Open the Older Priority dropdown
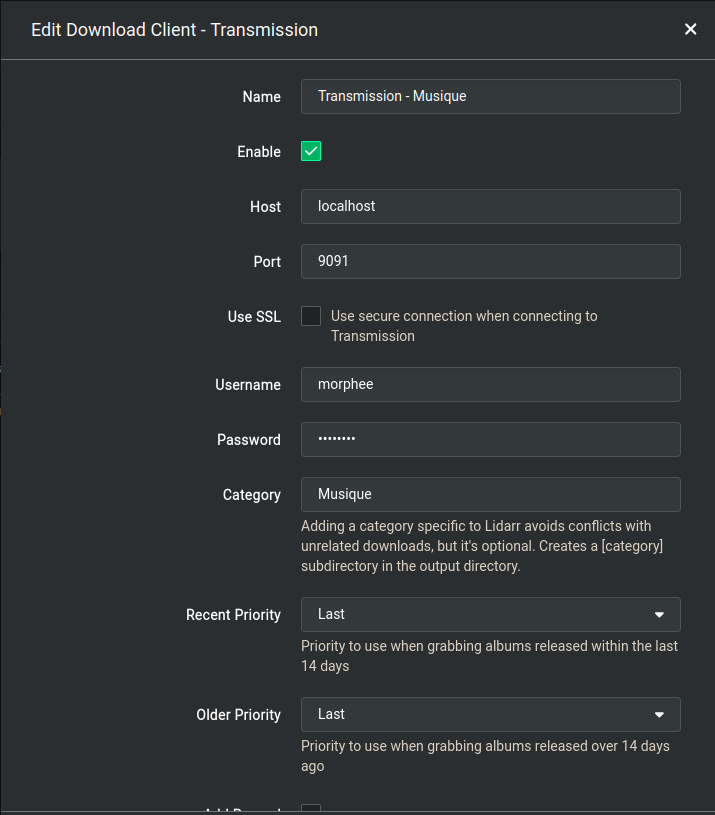 coord(490,714)
